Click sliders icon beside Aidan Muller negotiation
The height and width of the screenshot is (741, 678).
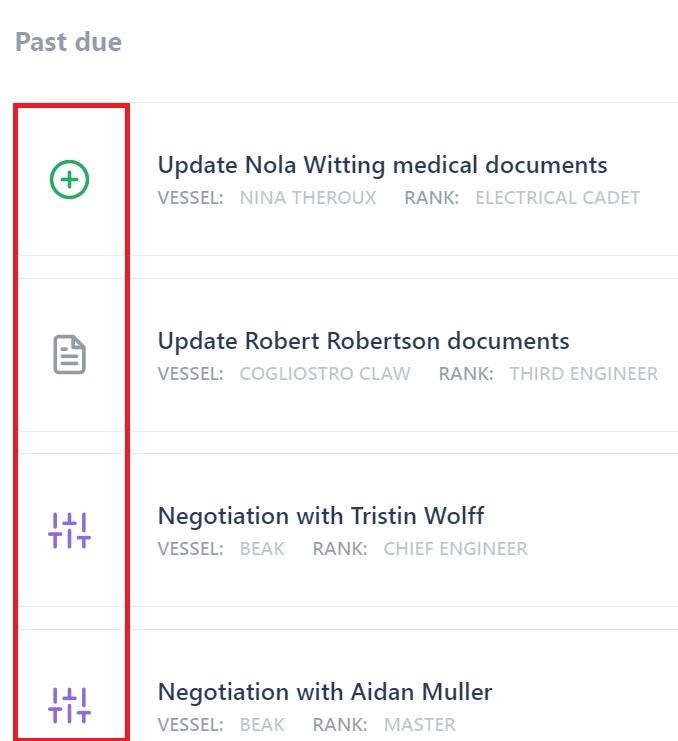(70, 705)
